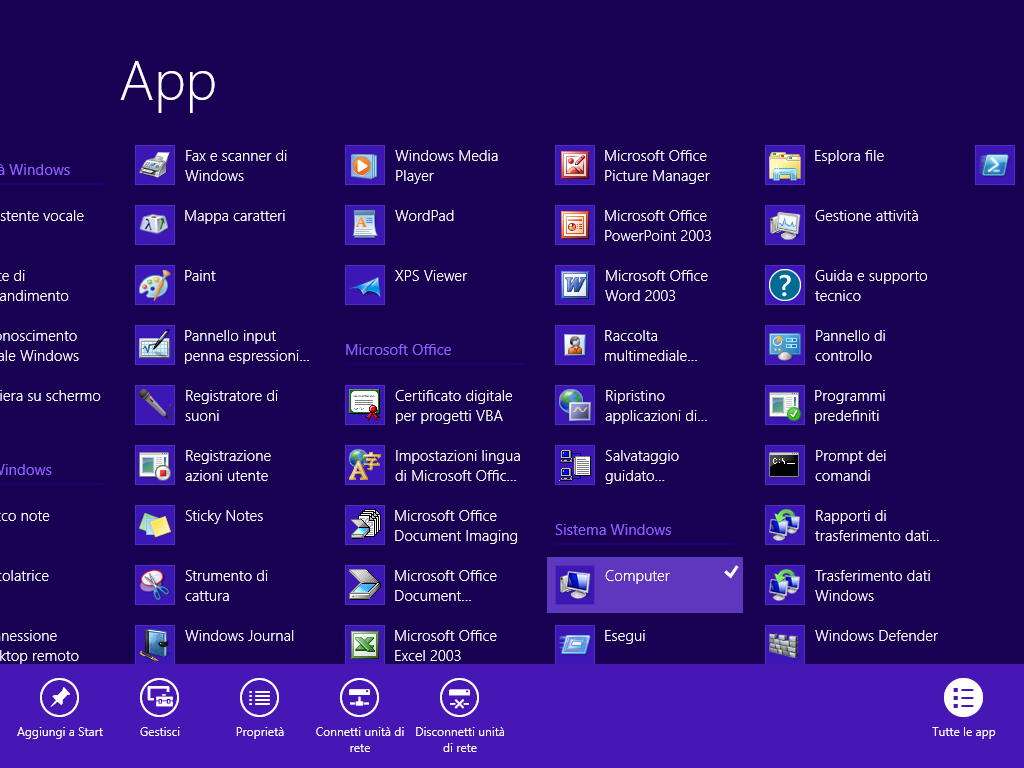This screenshot has width=1024, height=768.
Task: Open Ripristino applicazioni icon
Action: tap(575, 406)
